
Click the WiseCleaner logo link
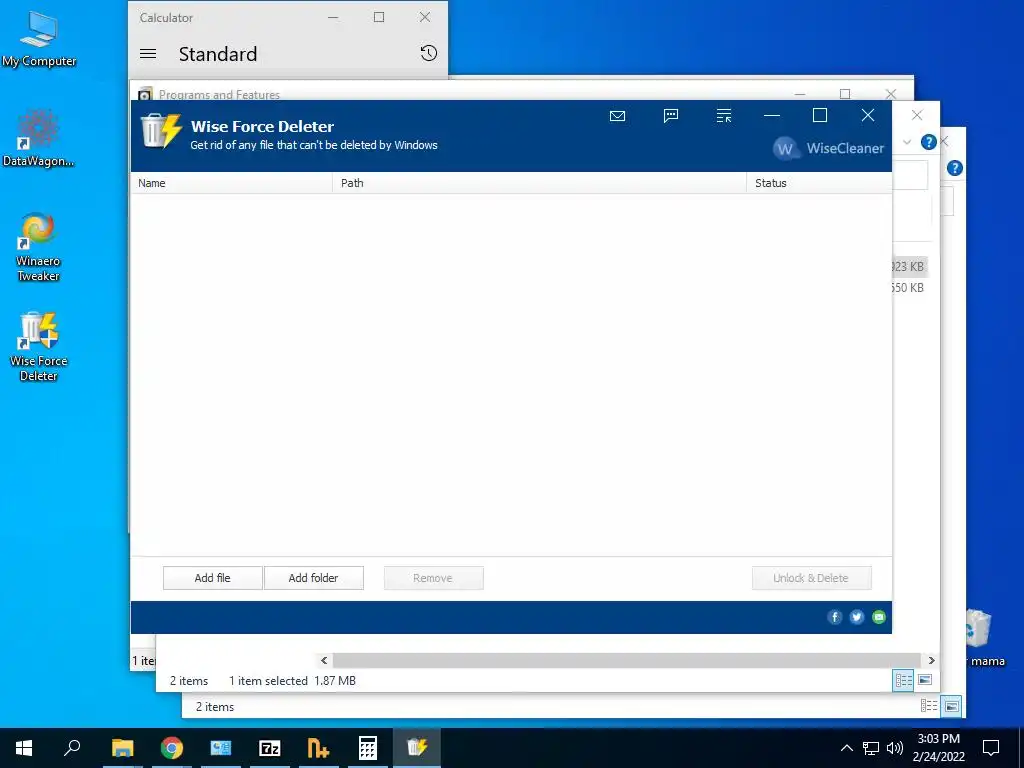point(828,148)
